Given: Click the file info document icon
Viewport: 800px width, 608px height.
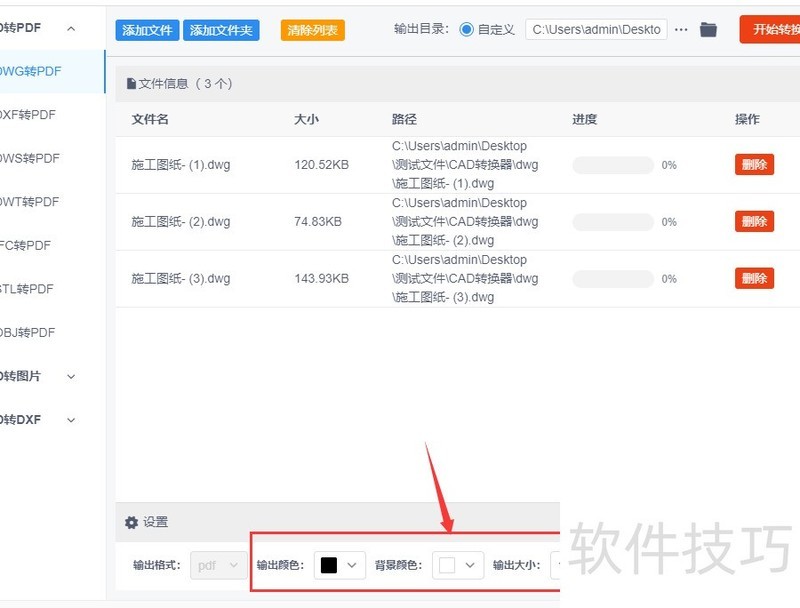Looking at the screenshot, I should tap(131, 84).
